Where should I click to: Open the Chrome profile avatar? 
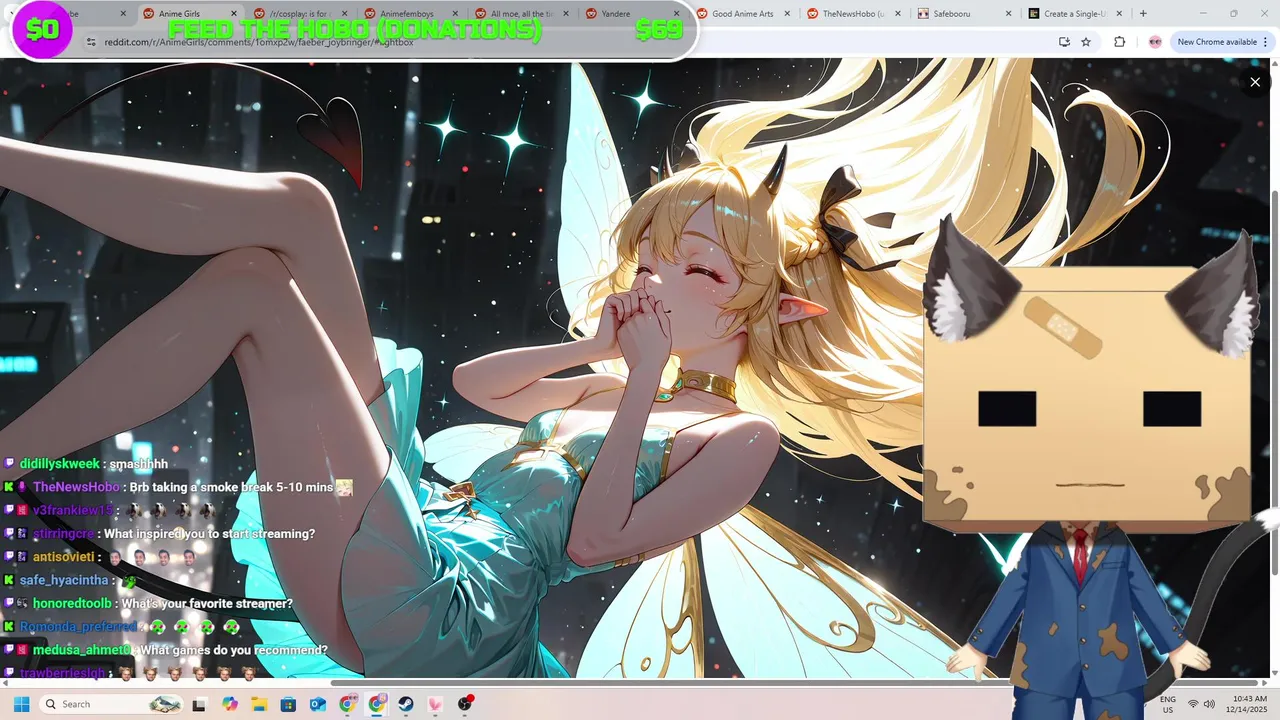point(1155,42)
